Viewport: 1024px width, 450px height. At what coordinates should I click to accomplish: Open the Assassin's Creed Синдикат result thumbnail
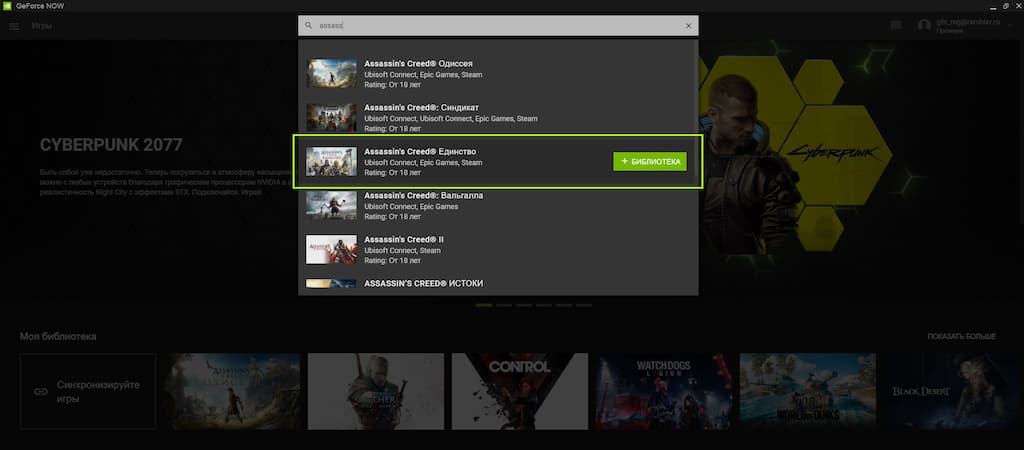coord(331,118)
